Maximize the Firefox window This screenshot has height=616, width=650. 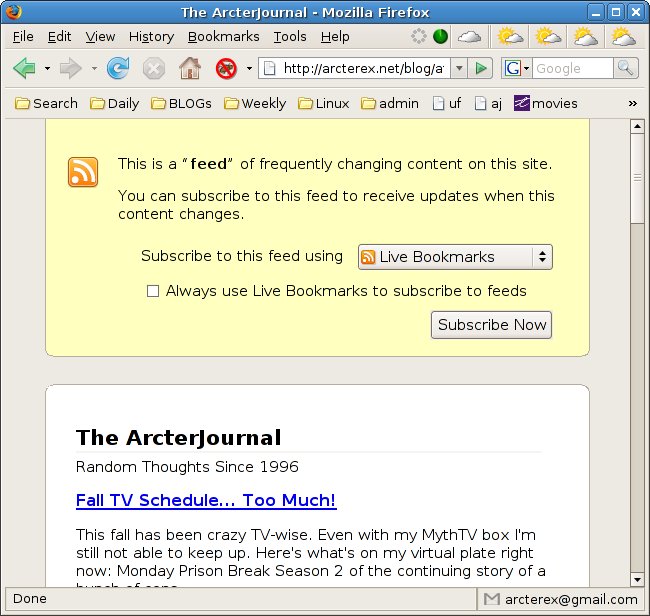tap(616, 12)
